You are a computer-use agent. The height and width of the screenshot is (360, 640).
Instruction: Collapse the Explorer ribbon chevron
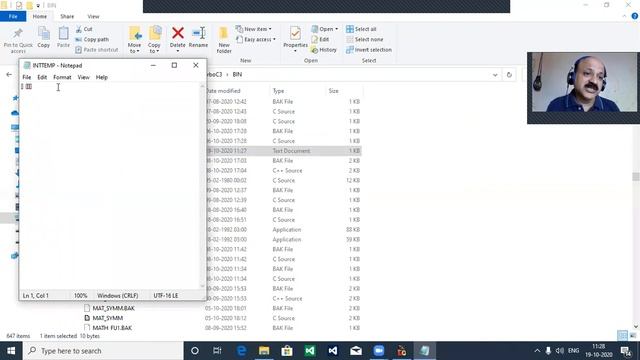click(624, 16)
